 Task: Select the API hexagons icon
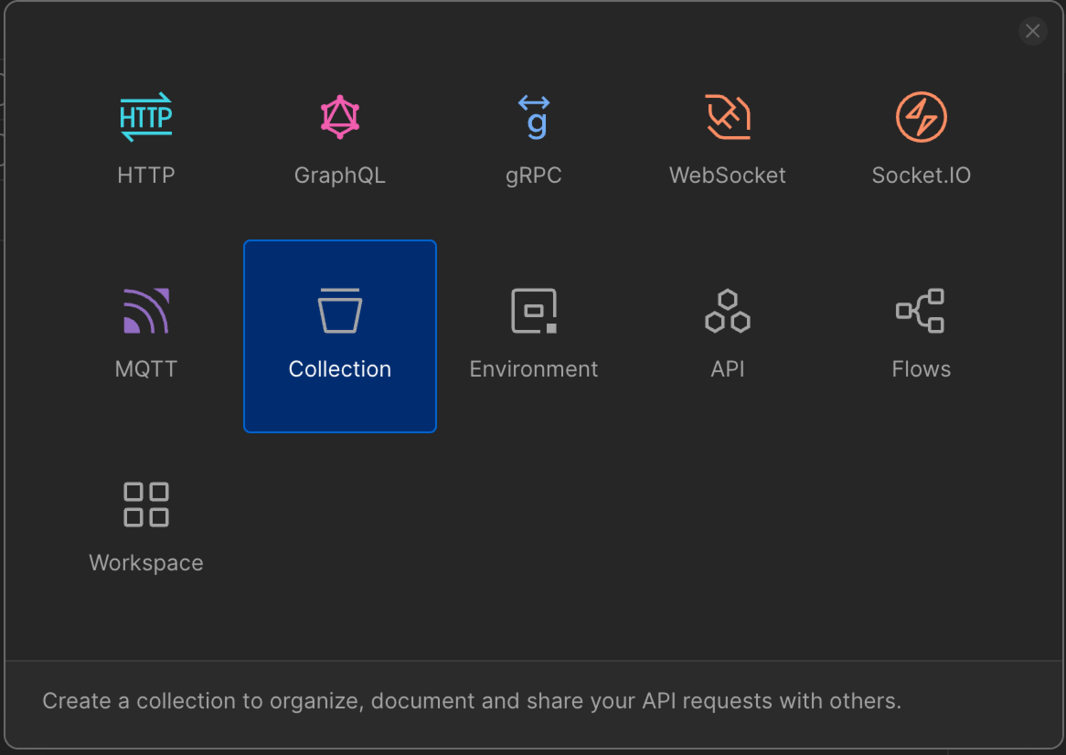point(728,311)
